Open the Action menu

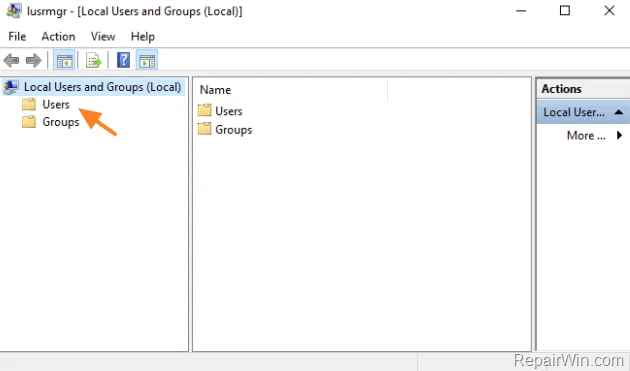coord(58,37)
